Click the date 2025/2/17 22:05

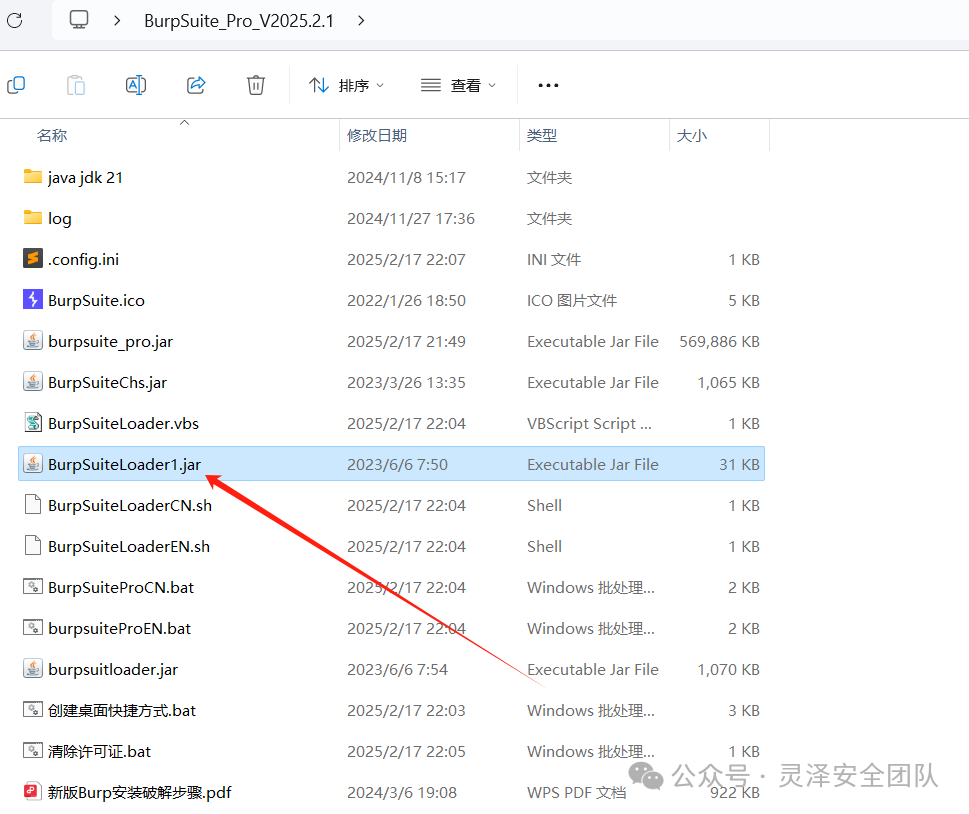click(x=406, y=752)
